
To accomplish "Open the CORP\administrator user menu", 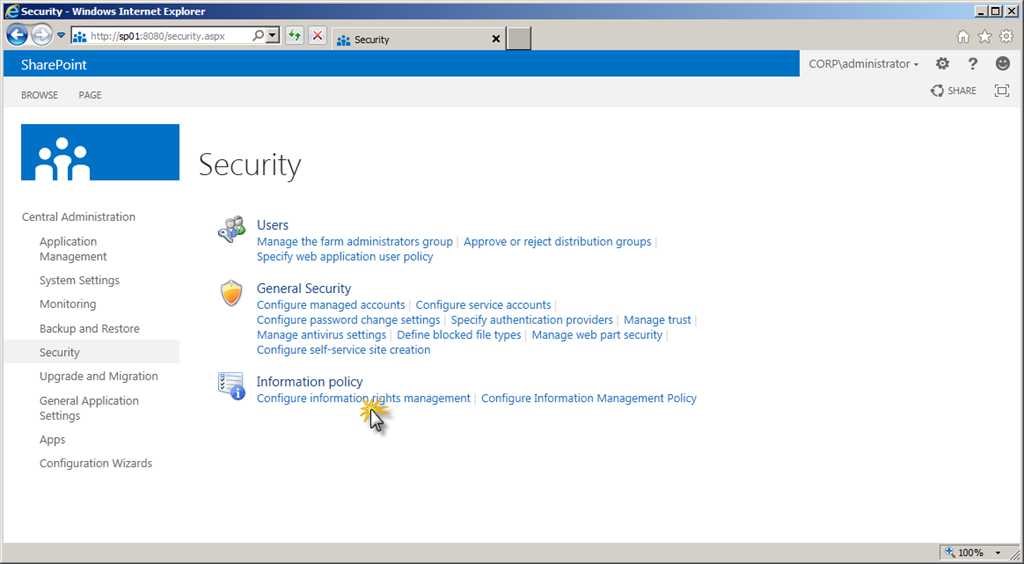I will pos(863,64).
